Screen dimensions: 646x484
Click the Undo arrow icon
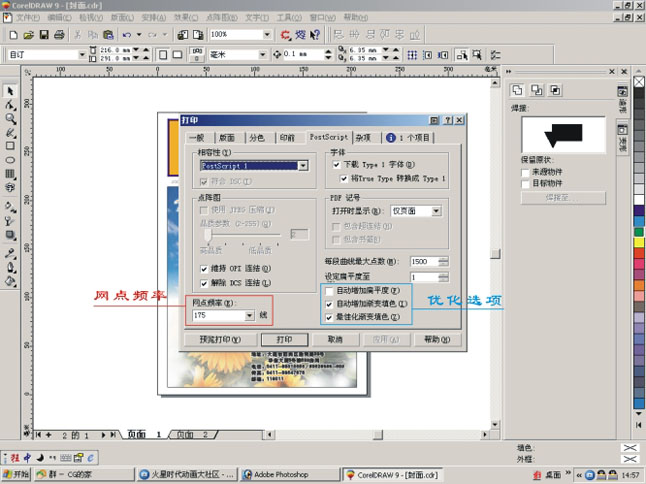coord(126,35)
